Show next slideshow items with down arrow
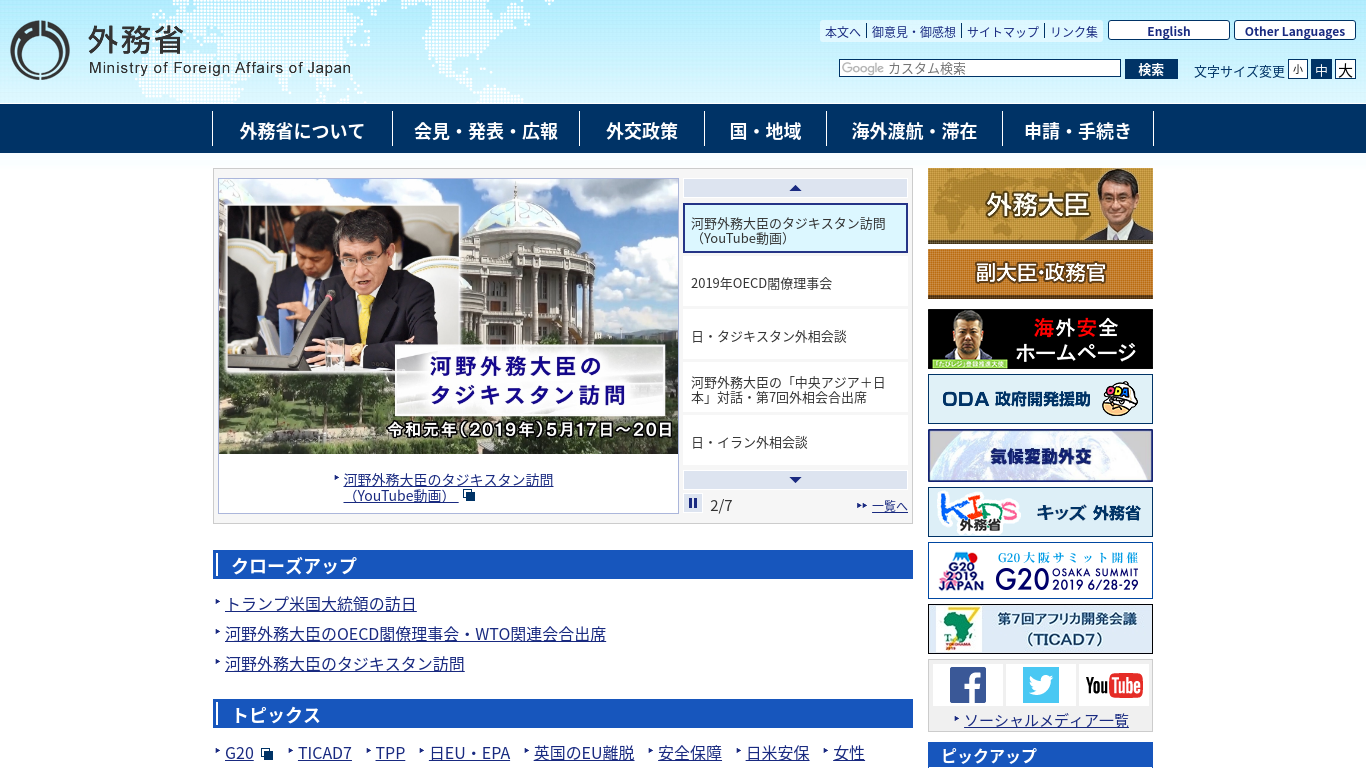 pyautogui.click(x=795, y=480)
